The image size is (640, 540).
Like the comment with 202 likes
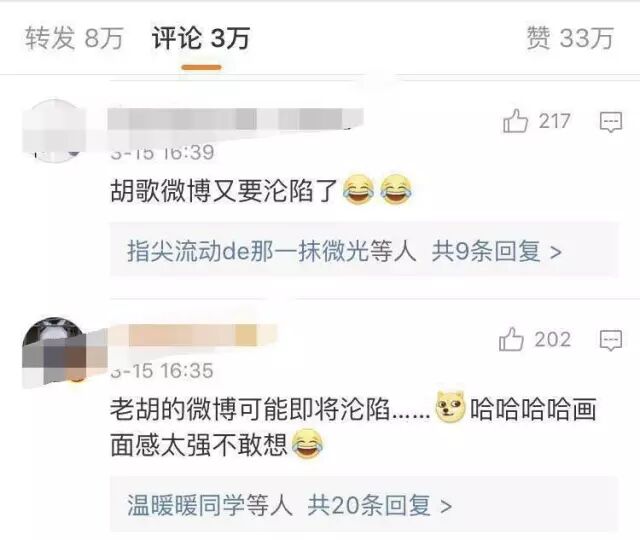pyautogui.click(x=511, y=339)
